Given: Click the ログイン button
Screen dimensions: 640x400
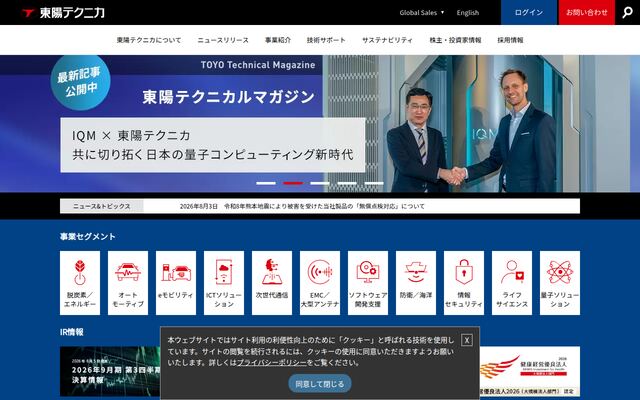Looking at the screenshot, I should pyautogui.click(x=529, y=12).
